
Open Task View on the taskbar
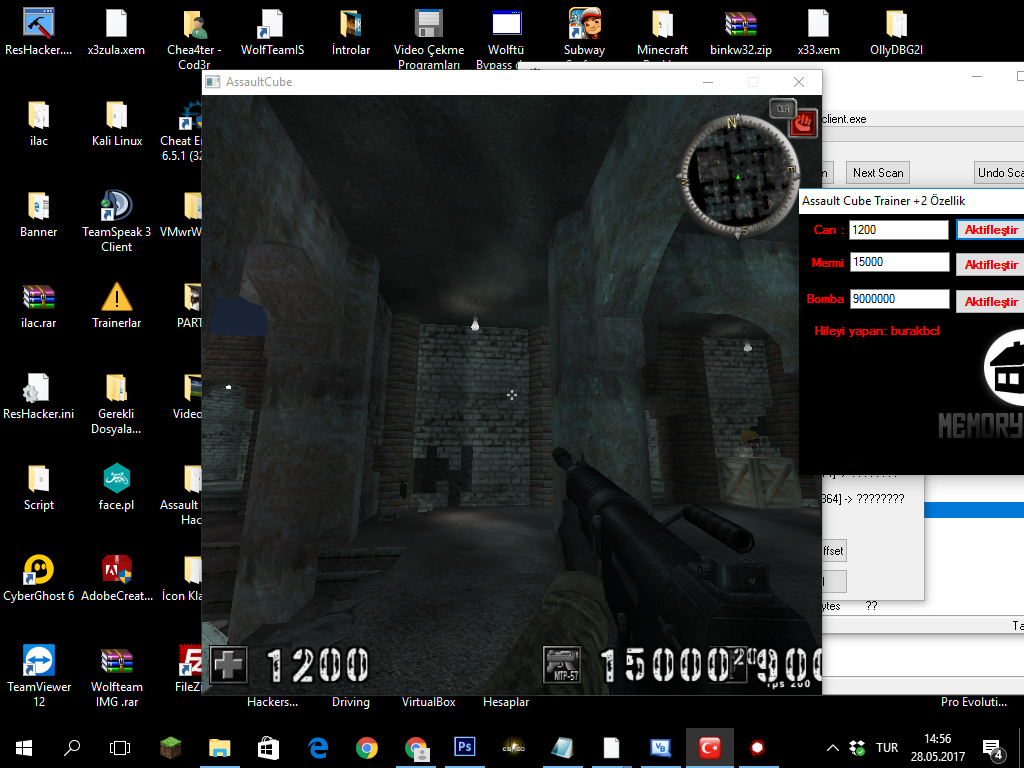(x=120, y=748)
